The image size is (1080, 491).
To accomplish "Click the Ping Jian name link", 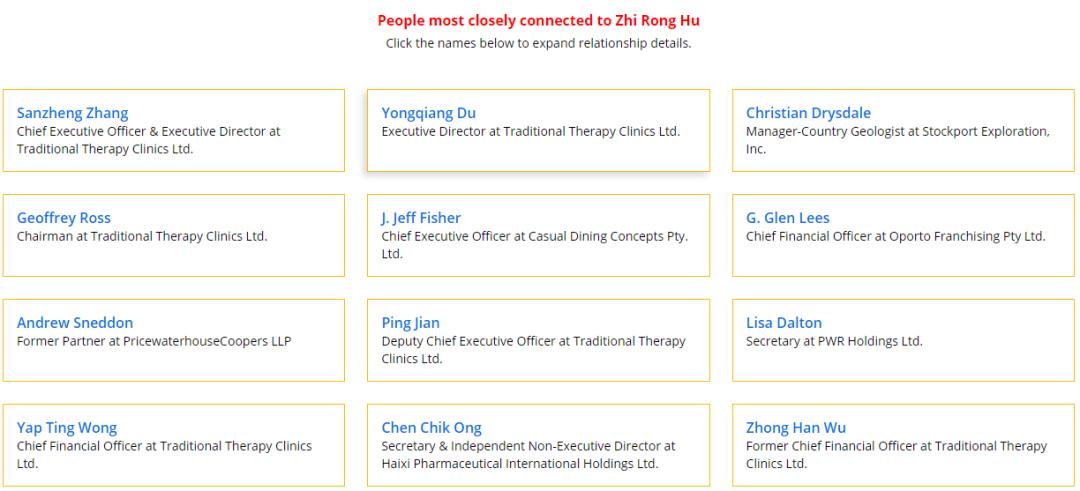I will pyautogui.click(x=410, y=323).
